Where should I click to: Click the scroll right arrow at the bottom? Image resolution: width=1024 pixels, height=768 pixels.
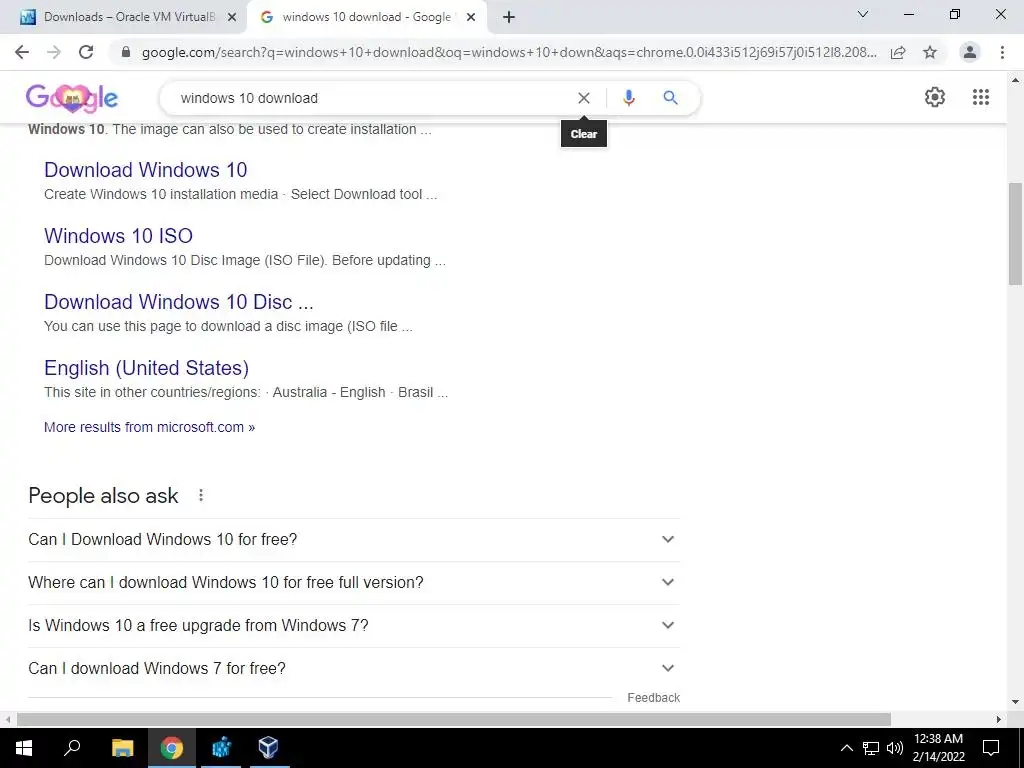[x=999, y=719]
